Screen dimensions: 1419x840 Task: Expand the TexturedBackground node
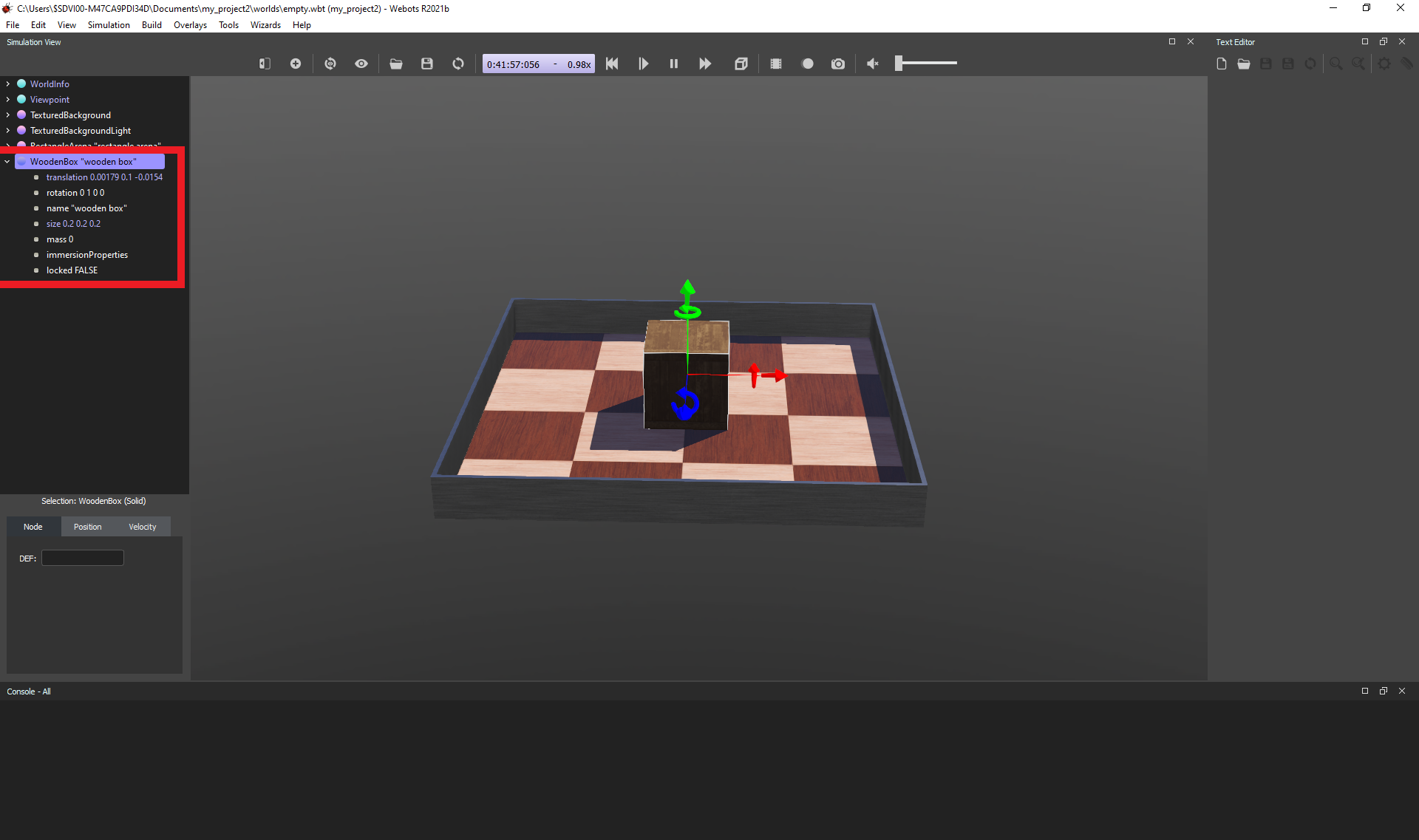8,115
